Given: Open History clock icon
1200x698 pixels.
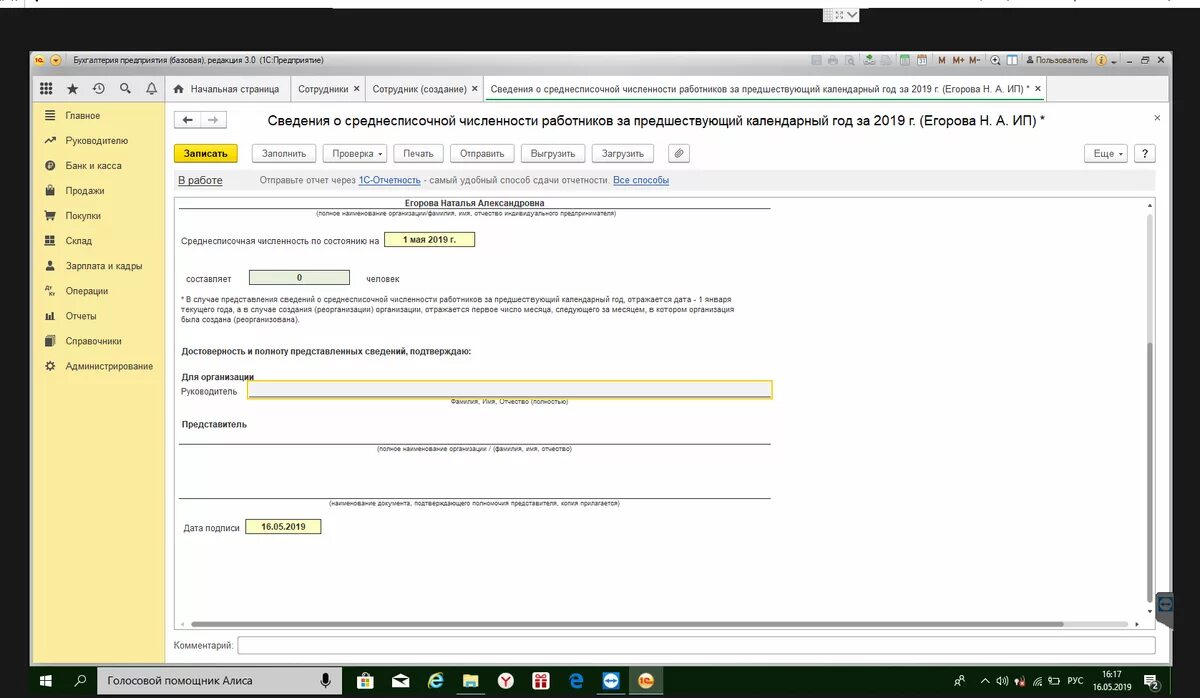Looking at the screenshot, I should [98, 89].
